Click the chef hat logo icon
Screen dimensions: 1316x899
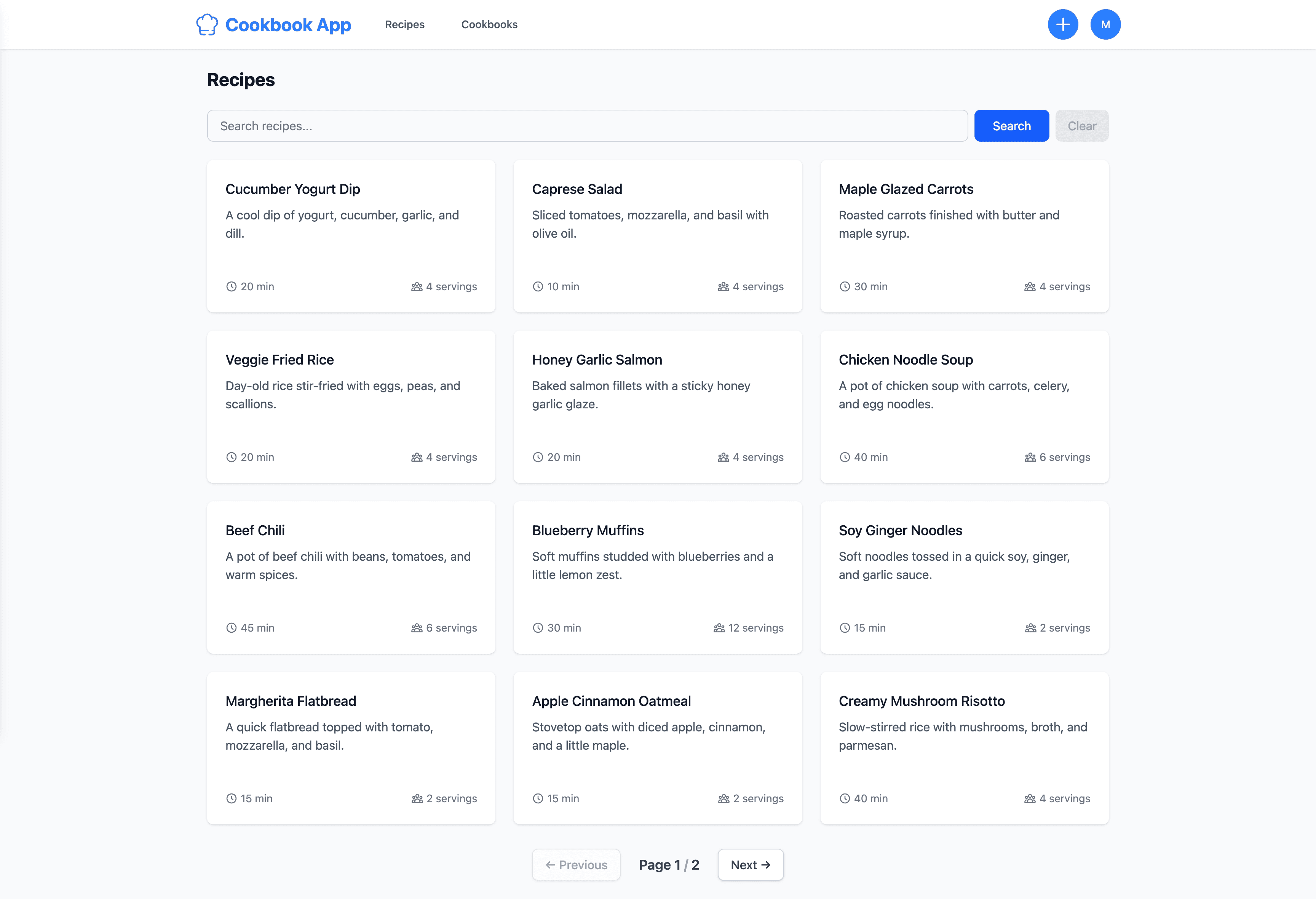[x=207, y=24]
